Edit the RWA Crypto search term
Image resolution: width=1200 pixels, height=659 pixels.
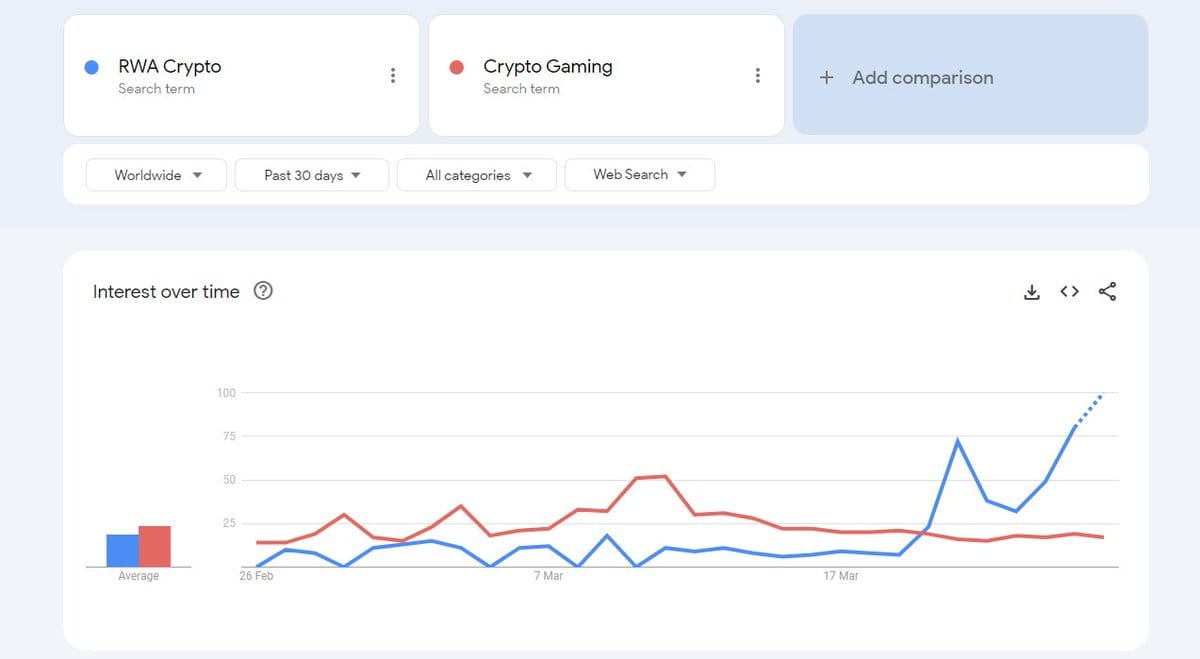point(170,67)
